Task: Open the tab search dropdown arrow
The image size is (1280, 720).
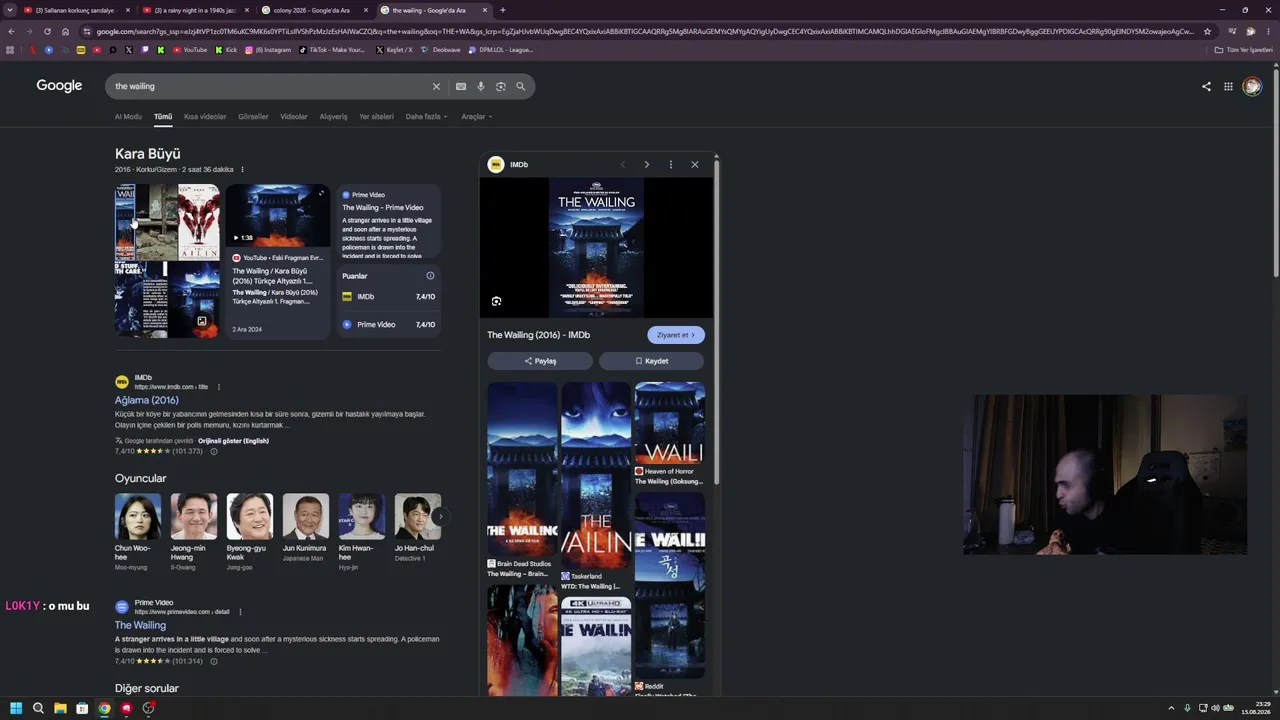Action: [x=11, y=10]
